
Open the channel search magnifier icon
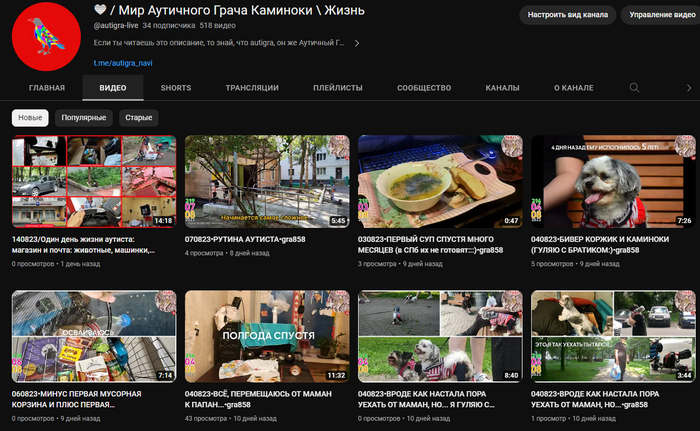[633, 88]
